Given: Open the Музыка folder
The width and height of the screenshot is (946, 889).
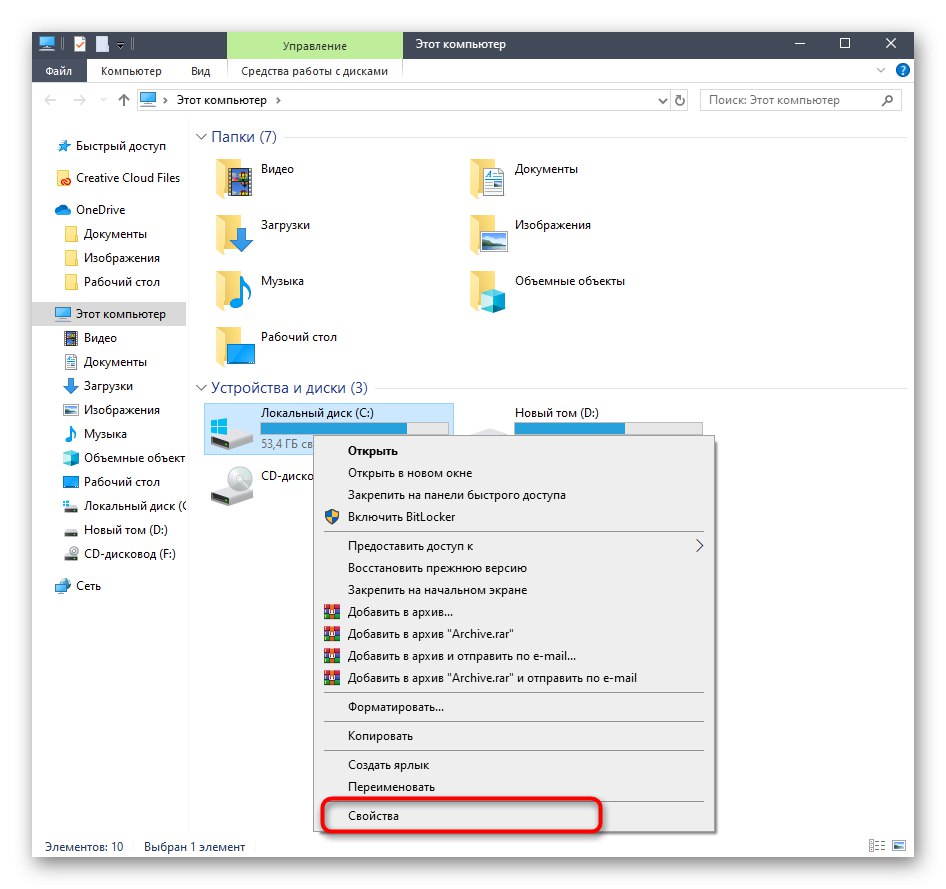Looking at the screenshot, I should [x=240, y=289].
